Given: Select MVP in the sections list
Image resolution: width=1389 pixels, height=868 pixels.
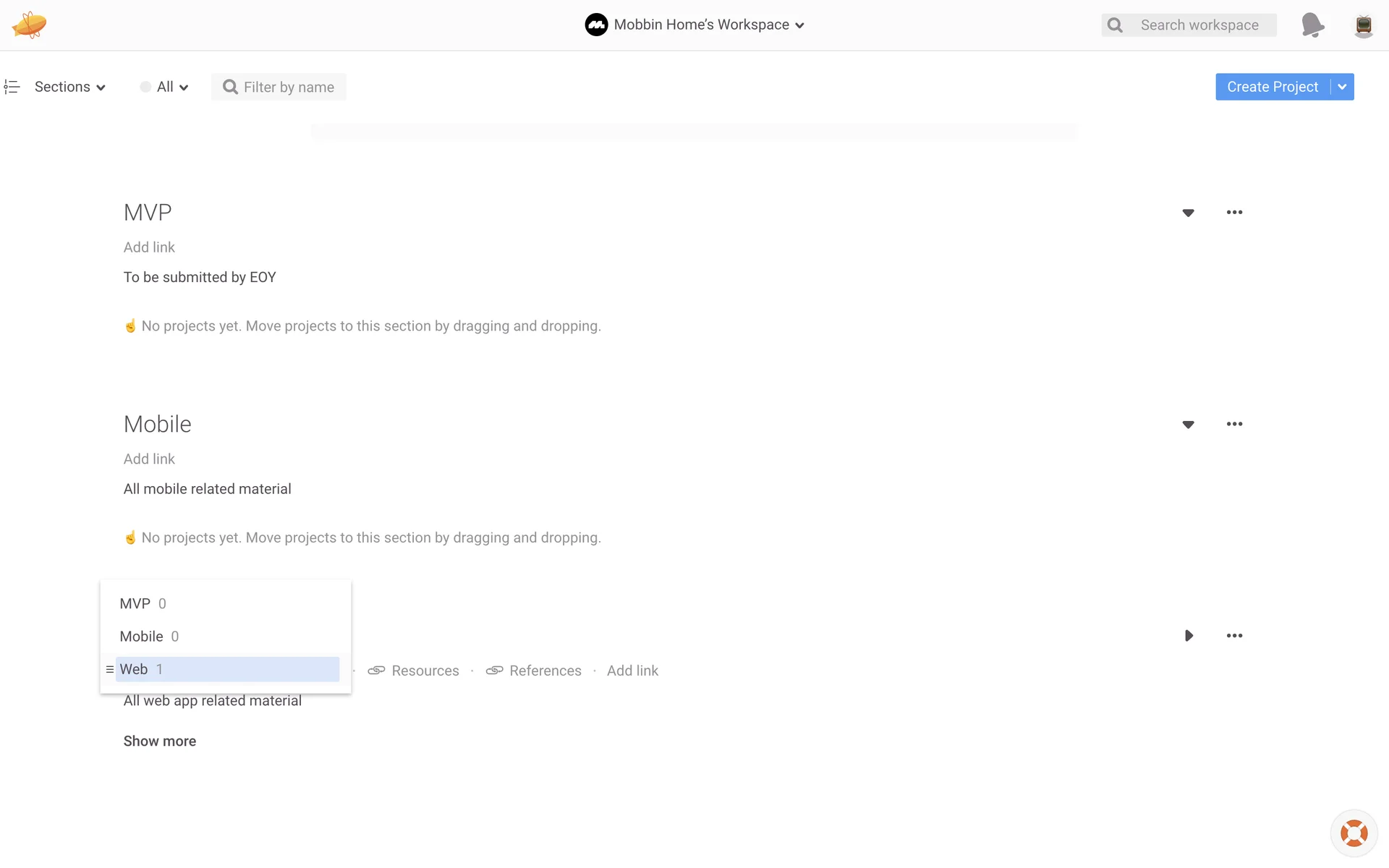Looking at the screenshot, I should pyautogui.click(x=135, y=603).
